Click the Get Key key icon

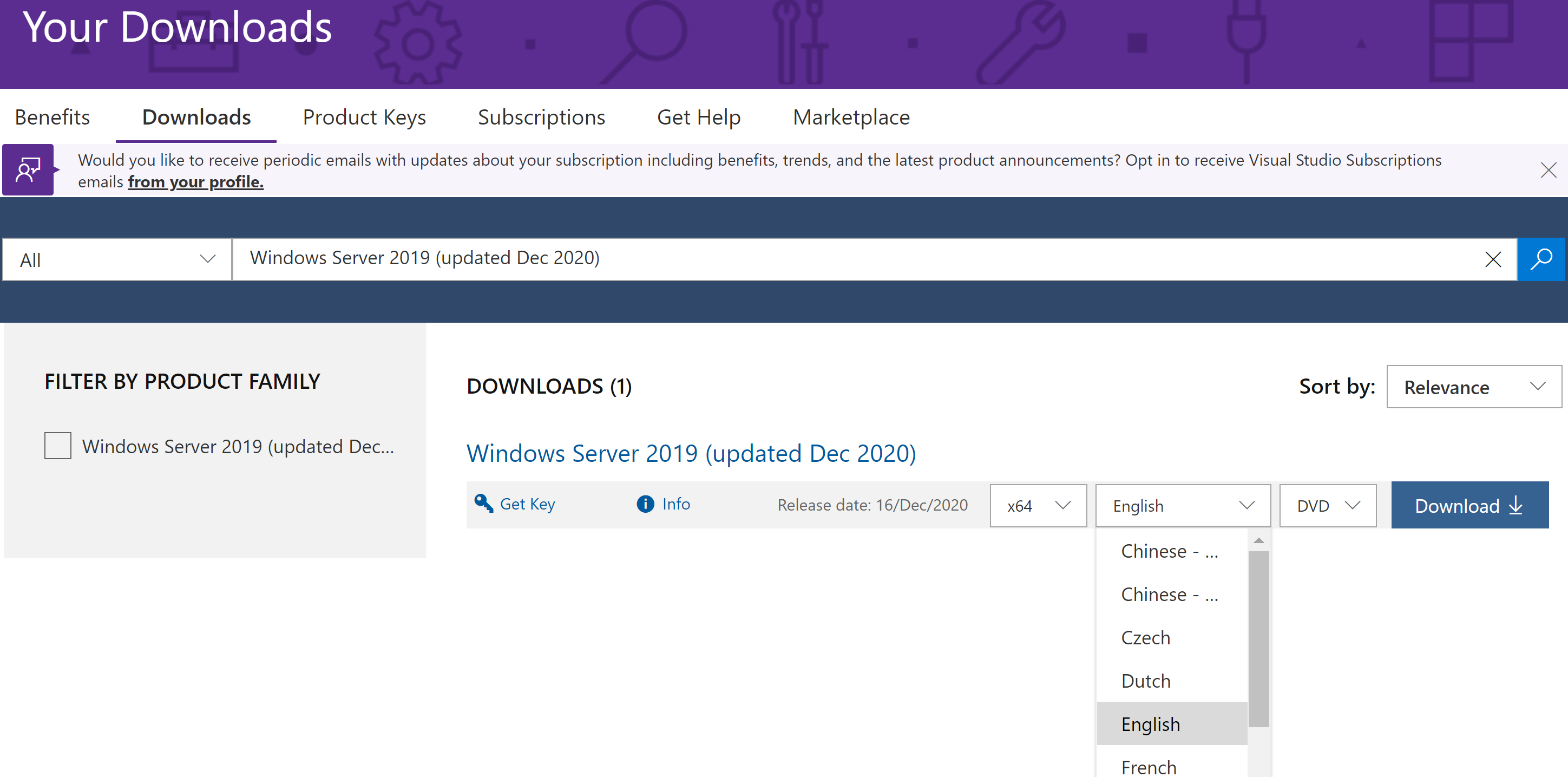(484, 504)
